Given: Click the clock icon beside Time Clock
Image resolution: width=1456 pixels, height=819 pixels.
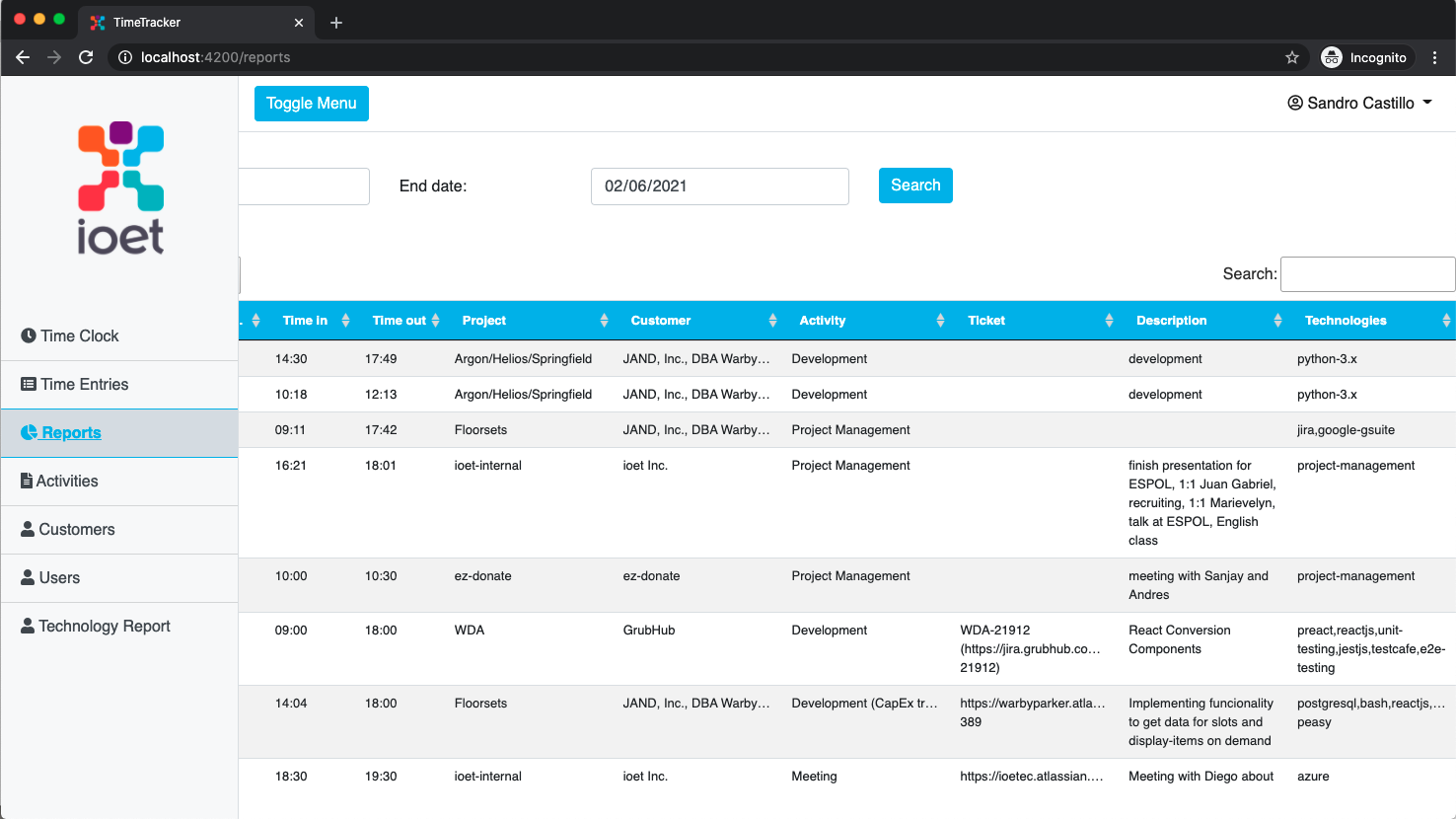Looking at the screenshot, I should [29, 335].
